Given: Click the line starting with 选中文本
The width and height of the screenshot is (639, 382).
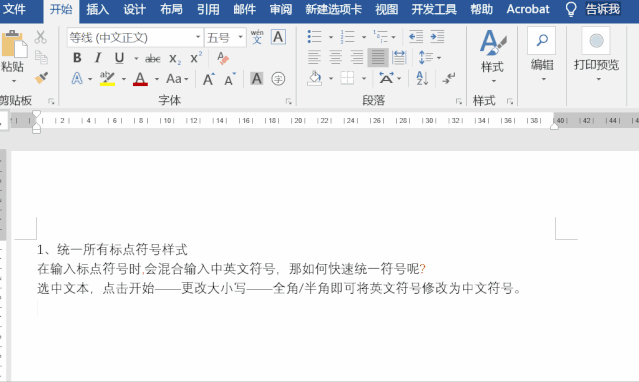Looking at the screenshot, I should point(279,288).
